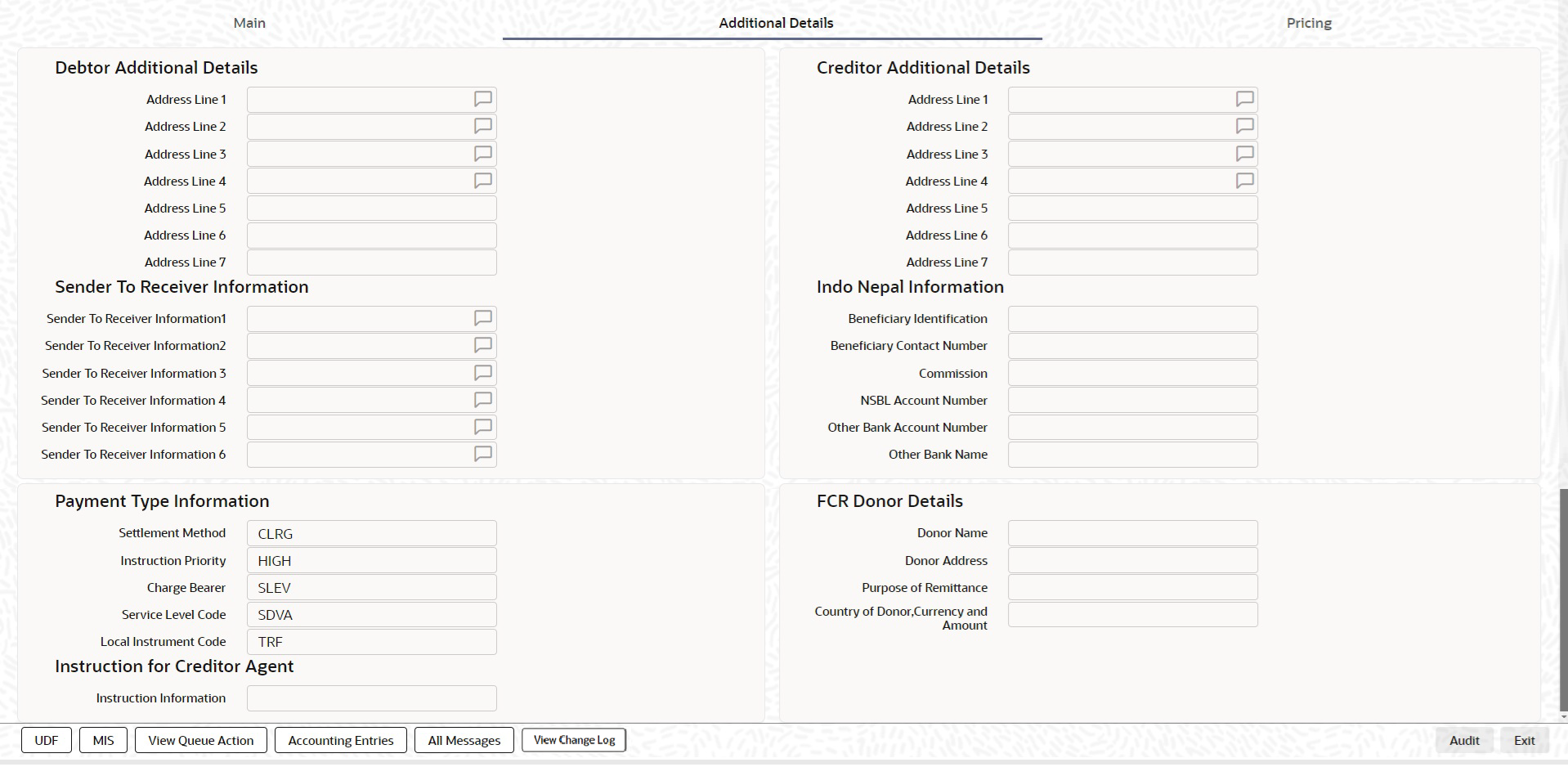Click the Commission input field
This screenshot has height=767, width=1568.
(1133, 373)
